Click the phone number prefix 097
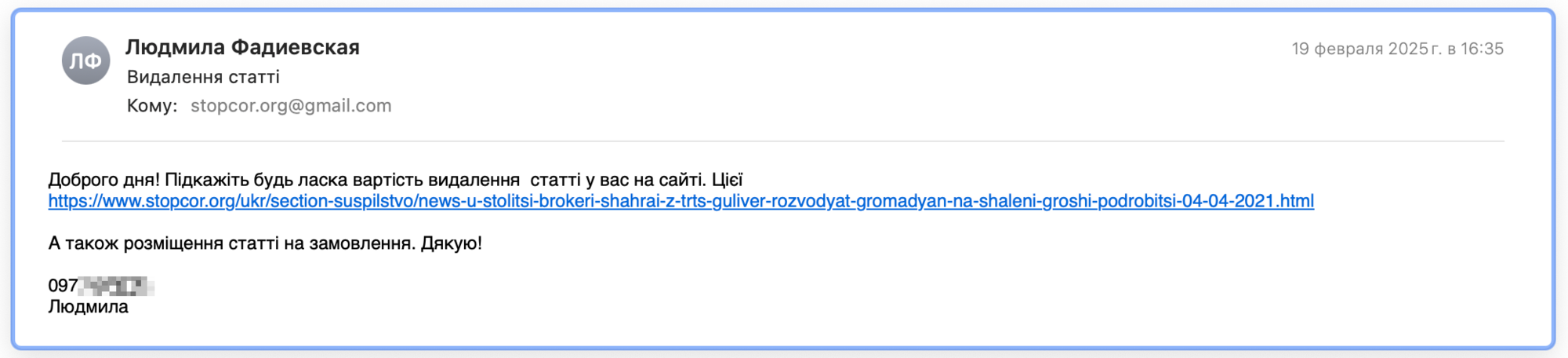Viewport: 1568px width, 358px height. 63,286
